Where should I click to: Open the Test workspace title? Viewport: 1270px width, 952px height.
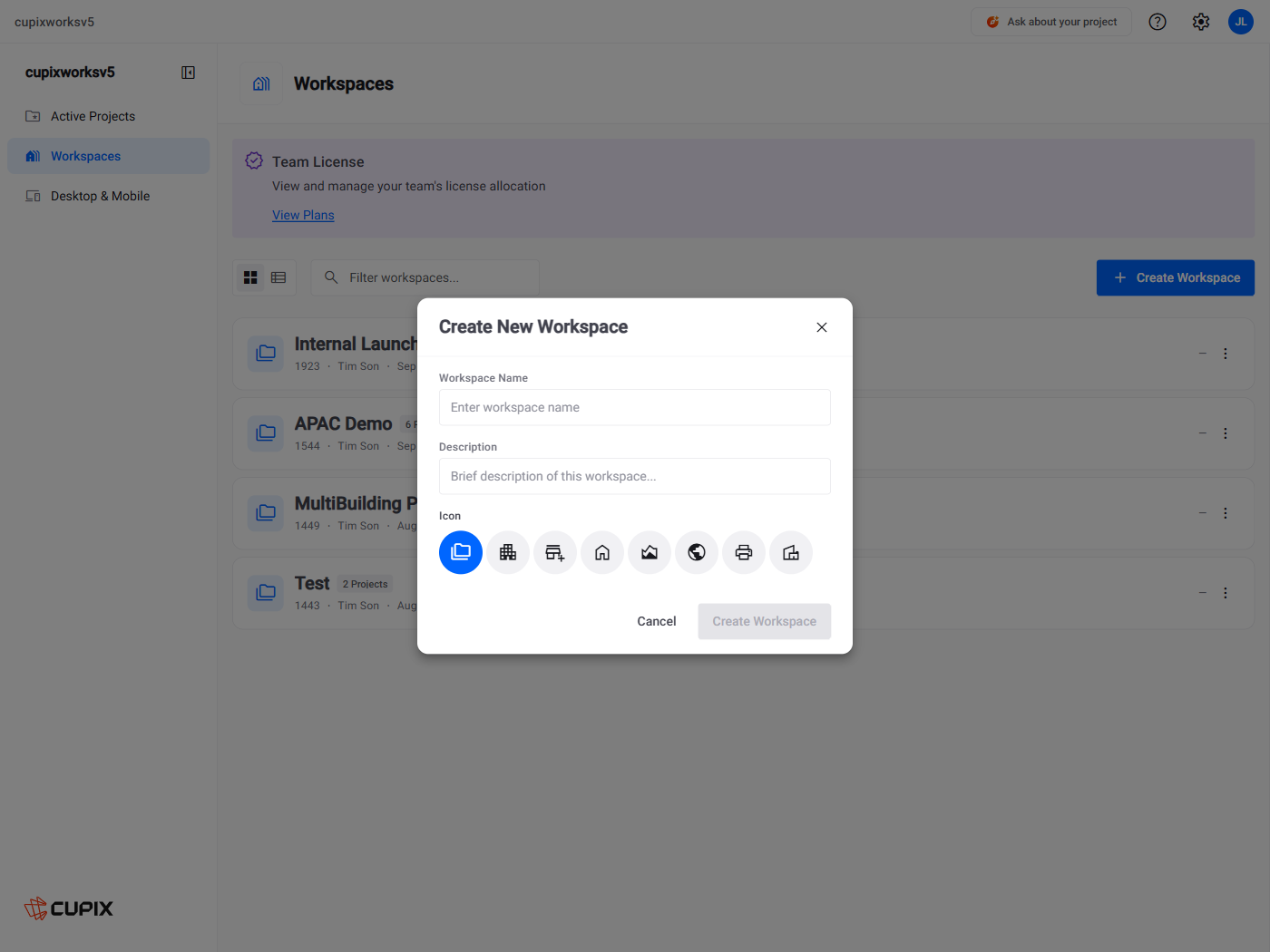(x=312, y=583)
